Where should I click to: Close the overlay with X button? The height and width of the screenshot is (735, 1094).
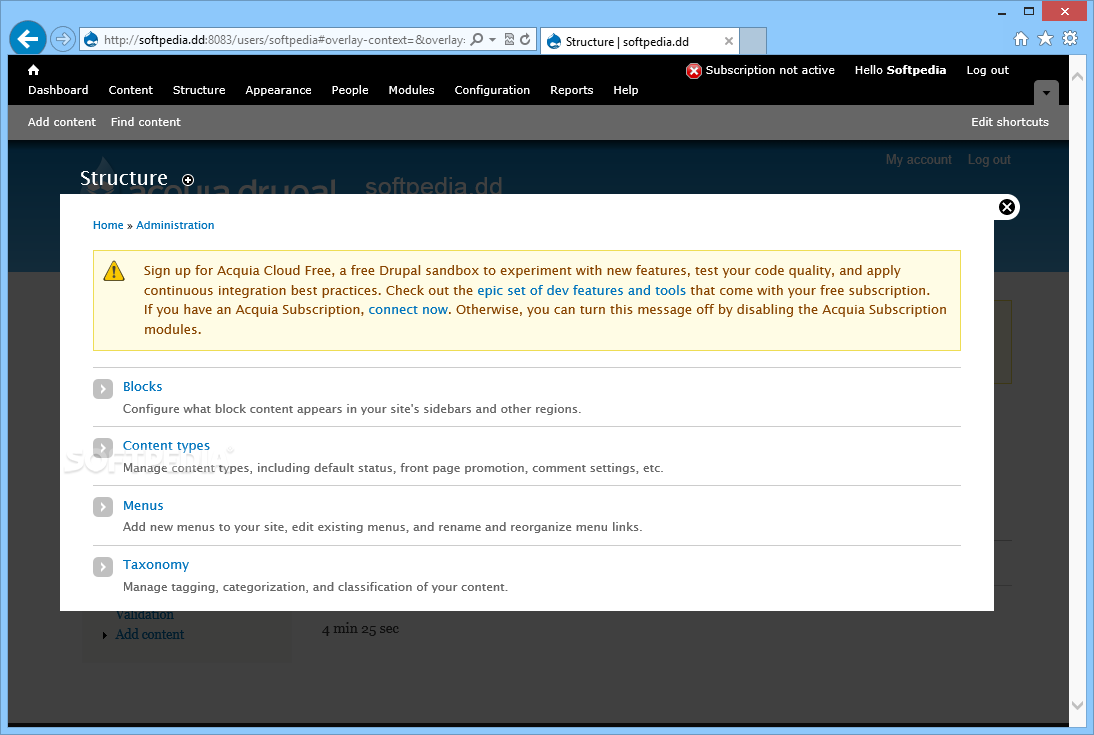(x=1006, y=207)
